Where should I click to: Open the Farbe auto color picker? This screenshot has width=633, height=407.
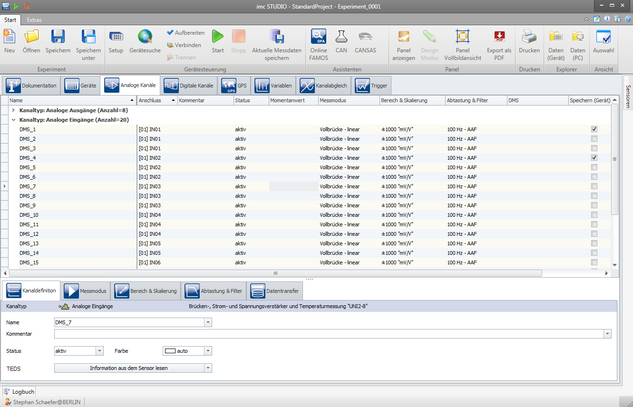(x=206, y=351)
